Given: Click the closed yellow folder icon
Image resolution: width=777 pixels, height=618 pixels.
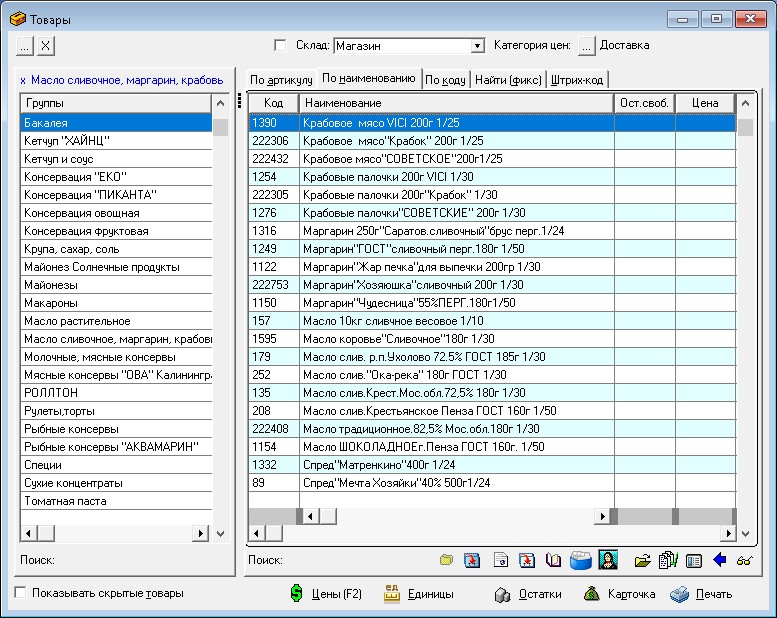Looking at the screenshot, I should point(446,560).
